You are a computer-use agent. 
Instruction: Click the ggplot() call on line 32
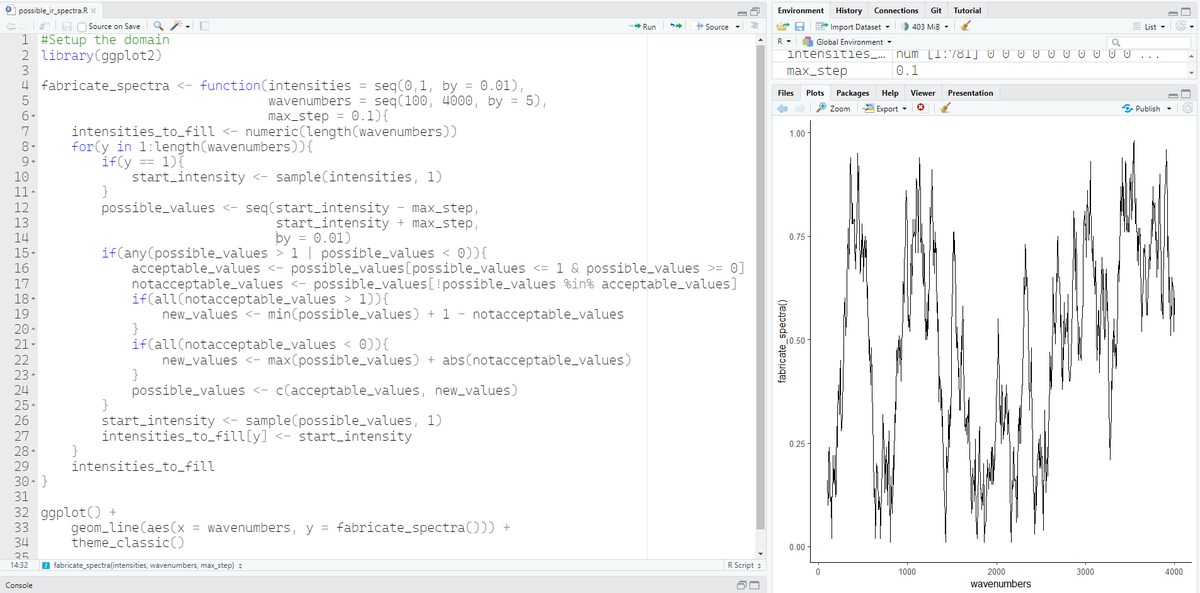point(71,511)
